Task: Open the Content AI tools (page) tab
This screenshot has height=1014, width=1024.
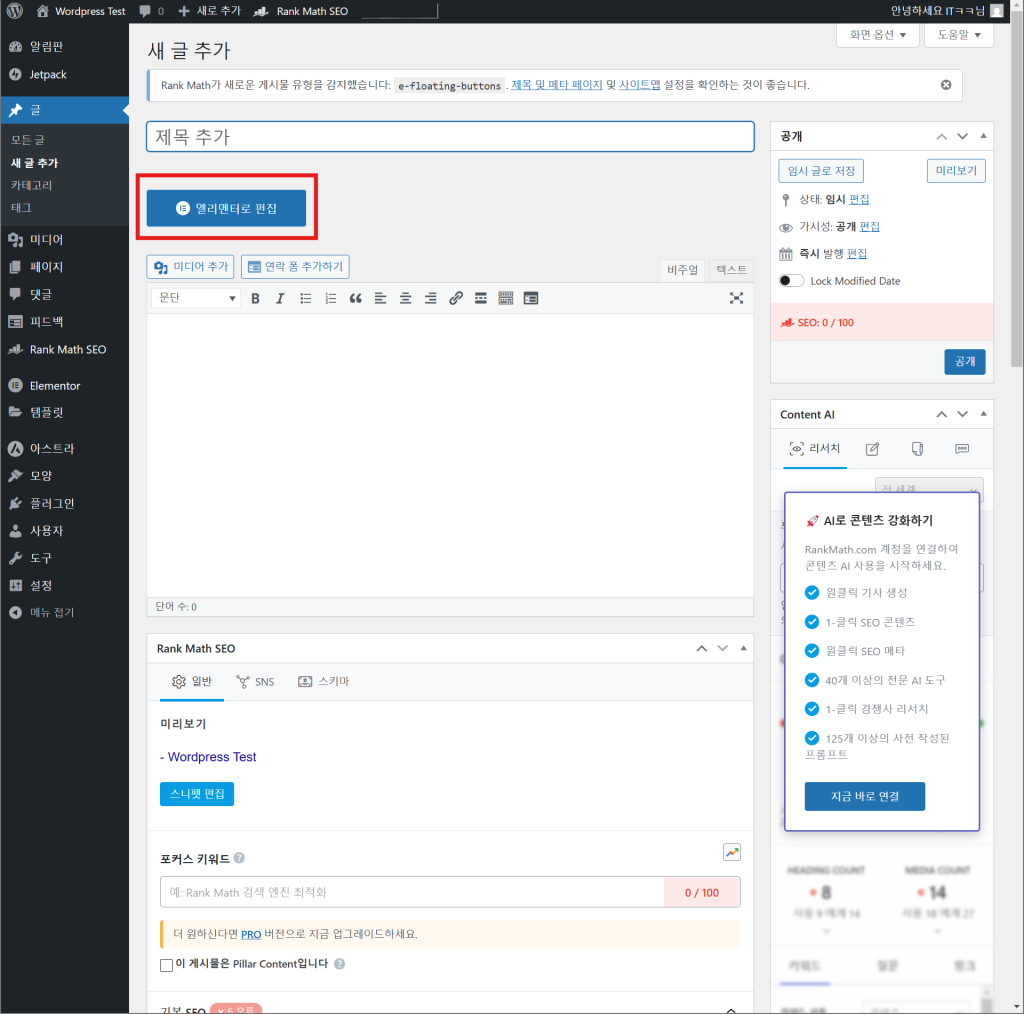Action: tap(918, 449)
